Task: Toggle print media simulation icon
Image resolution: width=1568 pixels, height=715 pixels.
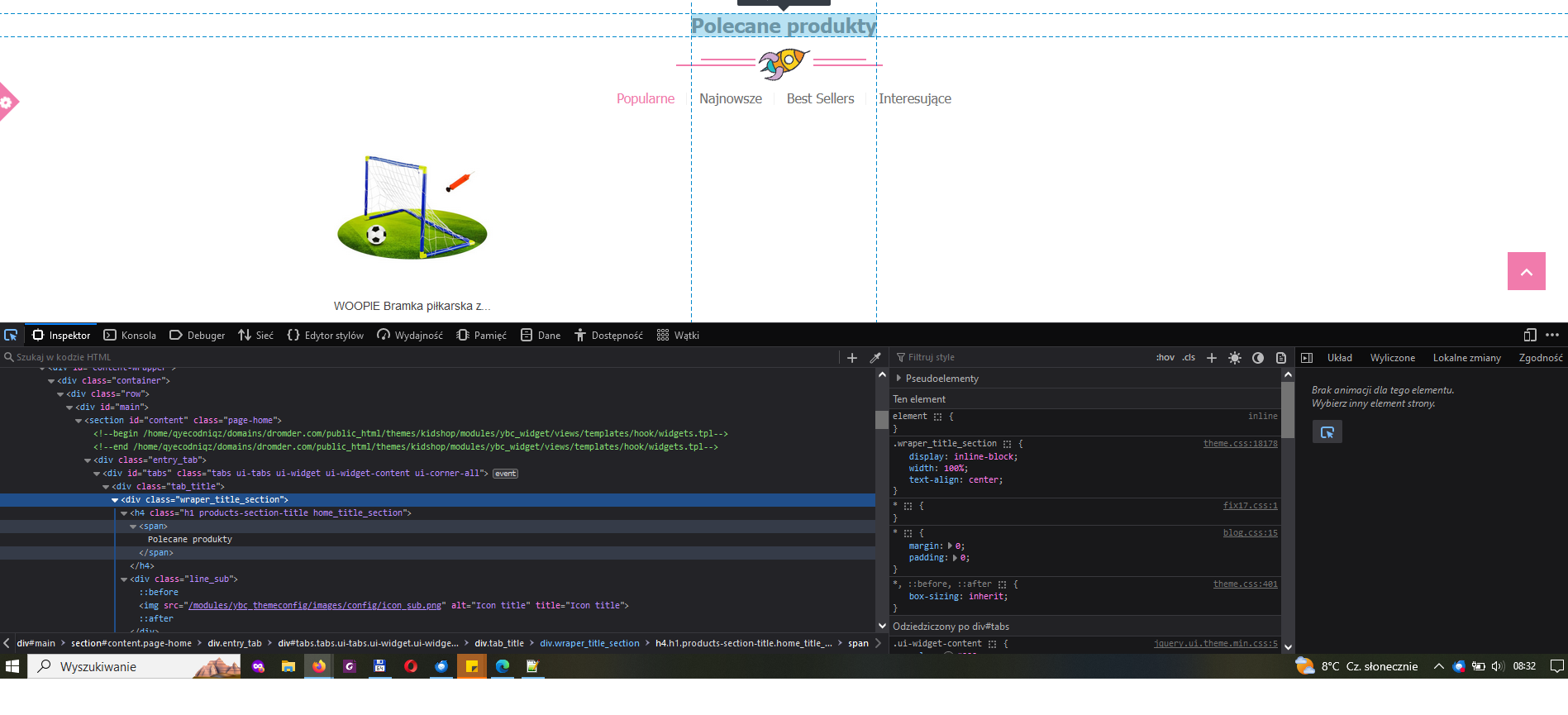Action: pos(1281,358)
